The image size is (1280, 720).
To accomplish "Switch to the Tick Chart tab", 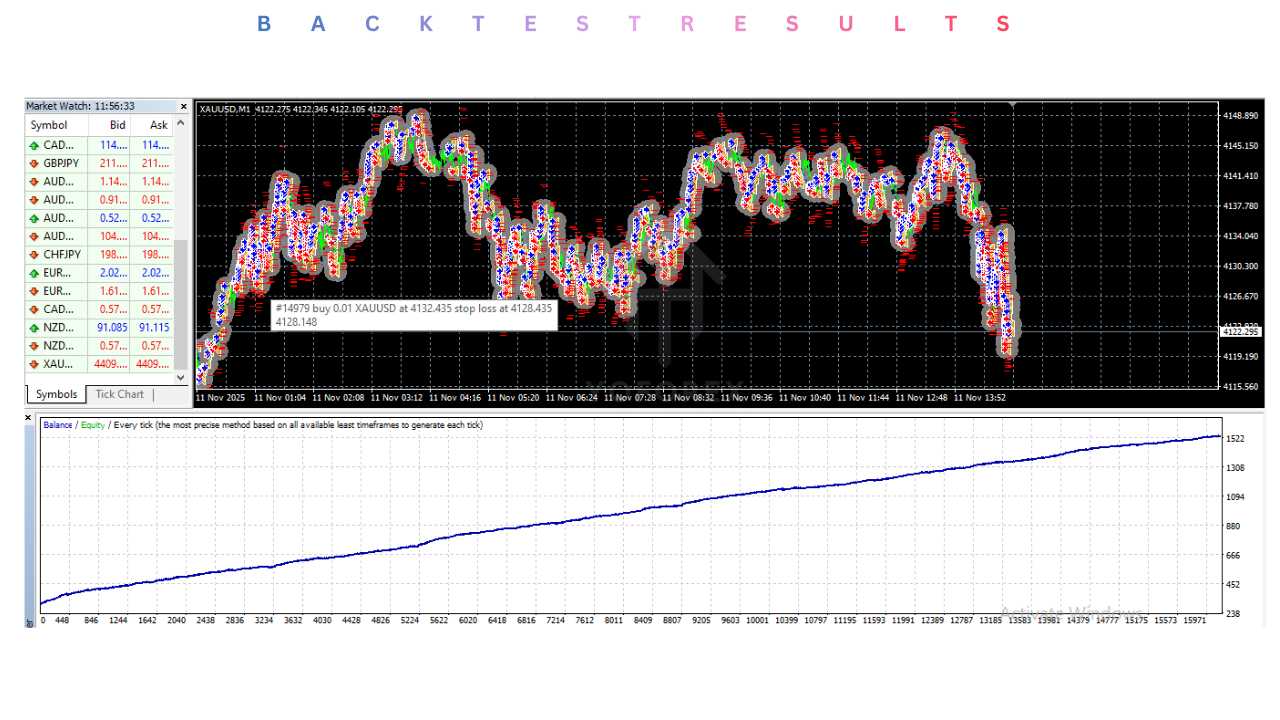I will pyautogui.click(x=119, y=394).
